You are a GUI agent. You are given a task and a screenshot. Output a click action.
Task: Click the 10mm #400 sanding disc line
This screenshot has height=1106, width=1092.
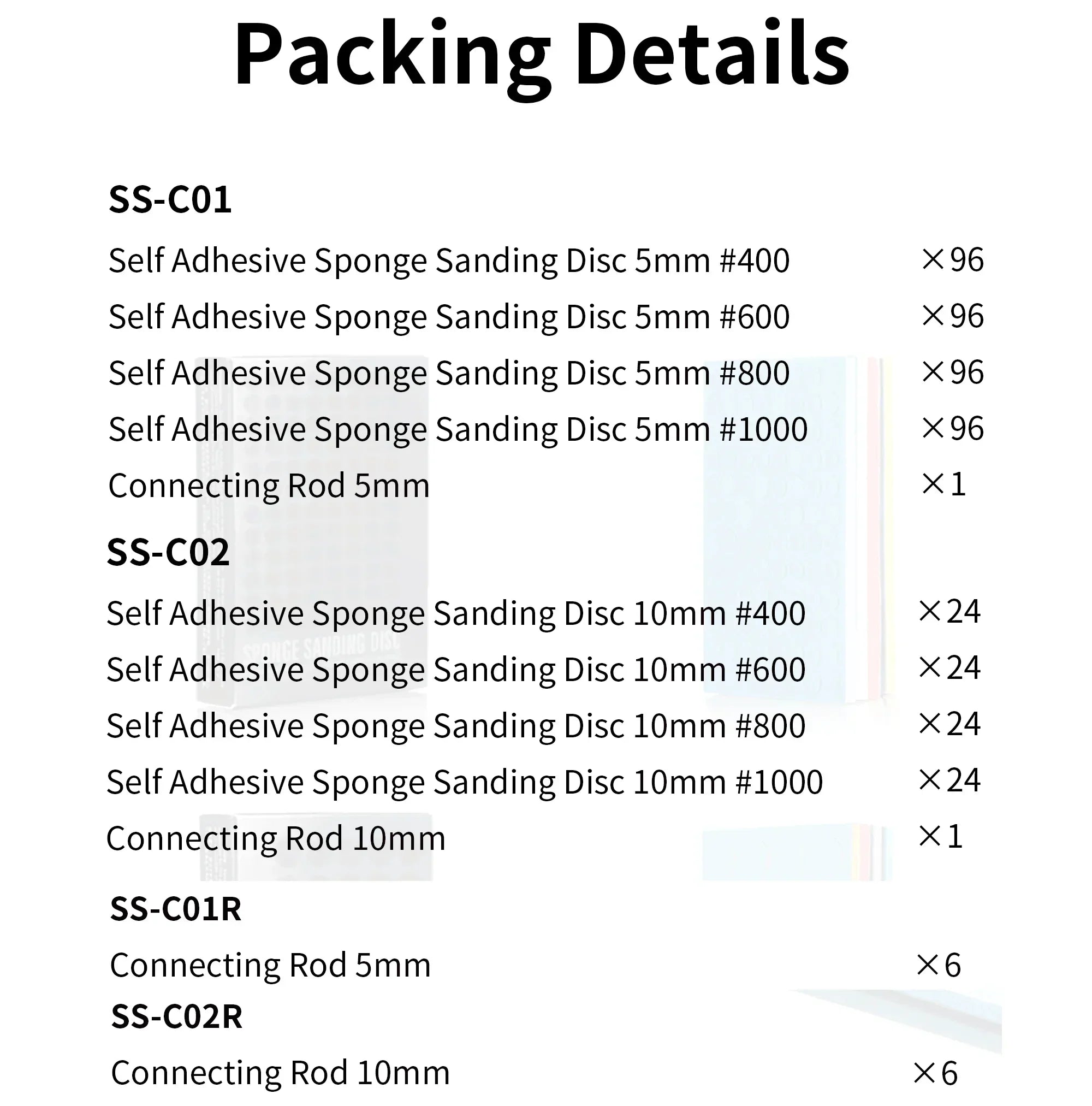click(x=455, y=614)
